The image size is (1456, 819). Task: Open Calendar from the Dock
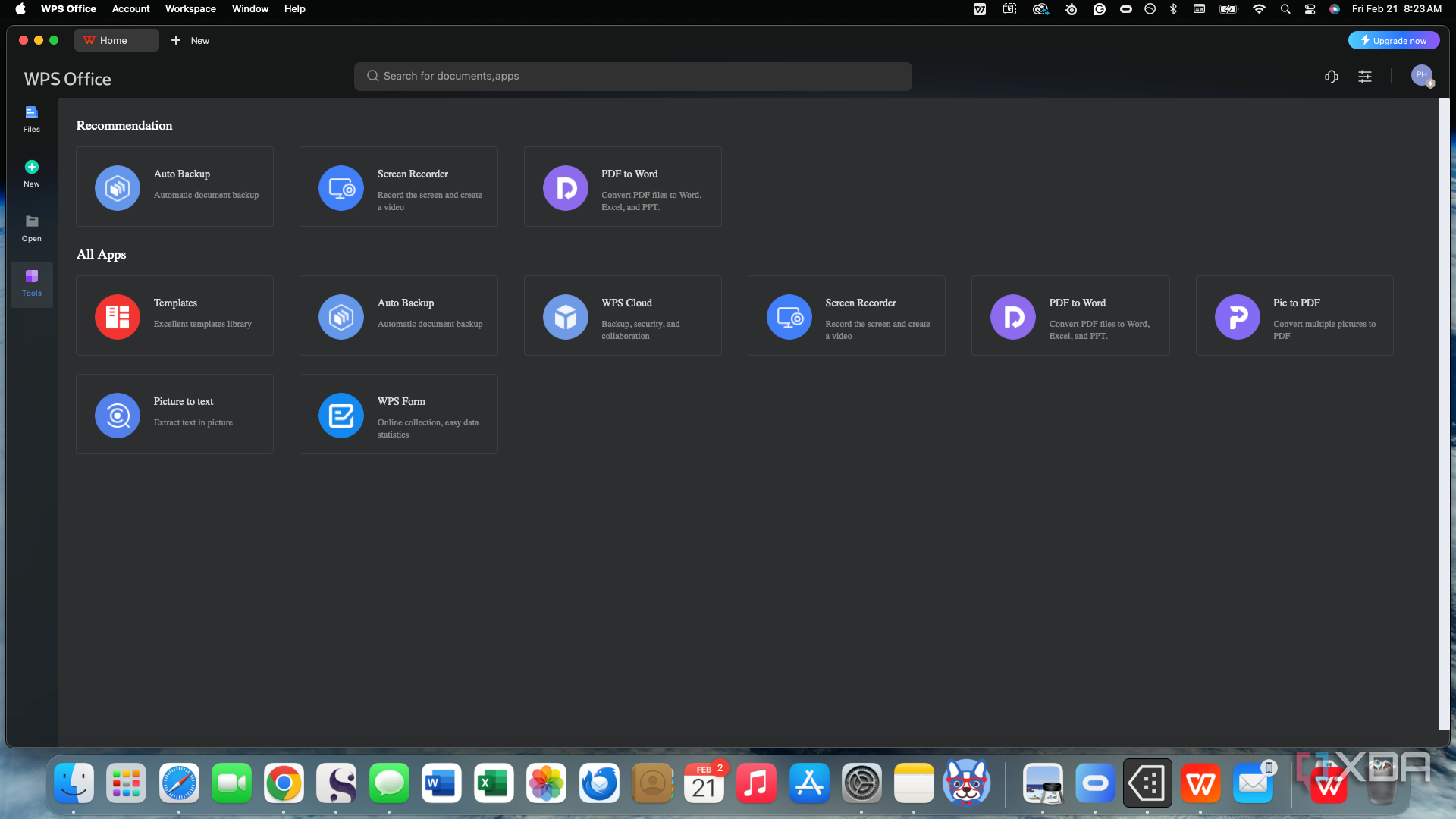(x=704, y=783)
